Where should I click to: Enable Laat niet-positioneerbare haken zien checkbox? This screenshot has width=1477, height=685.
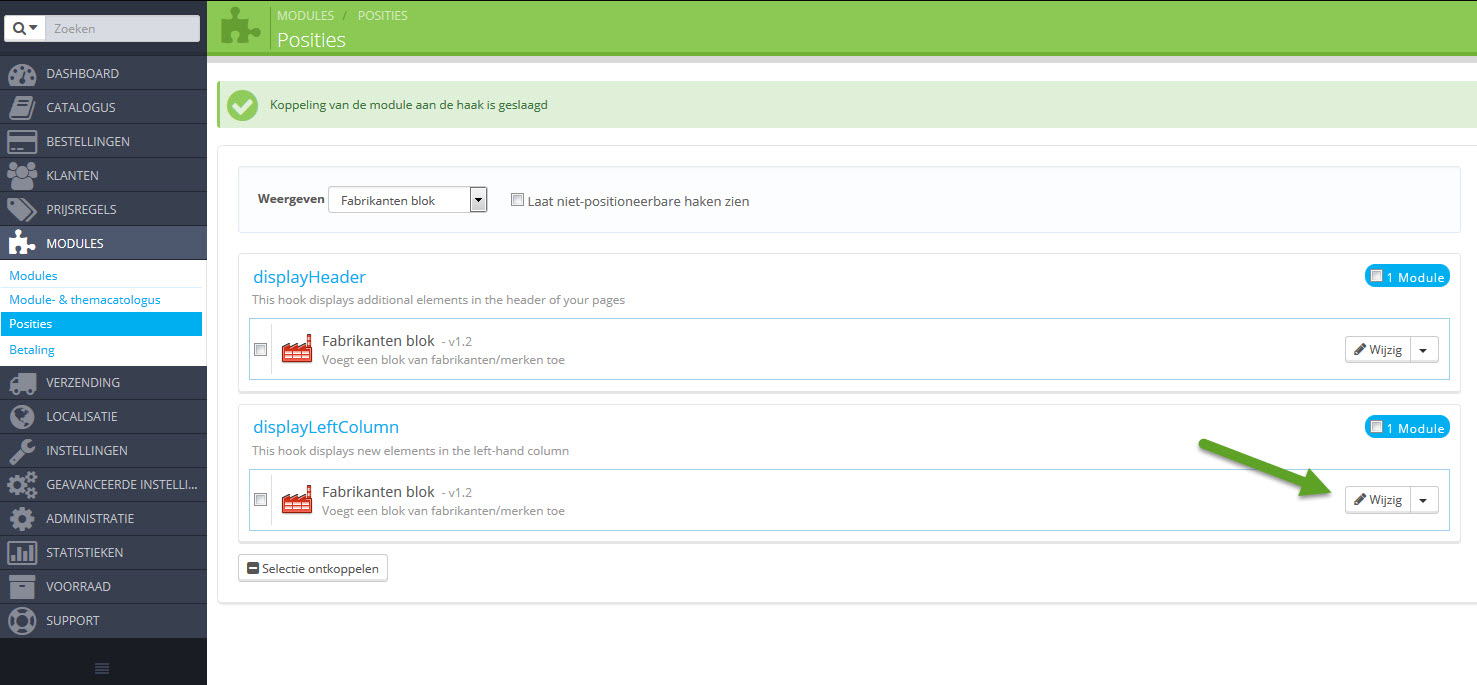(517, 200)
